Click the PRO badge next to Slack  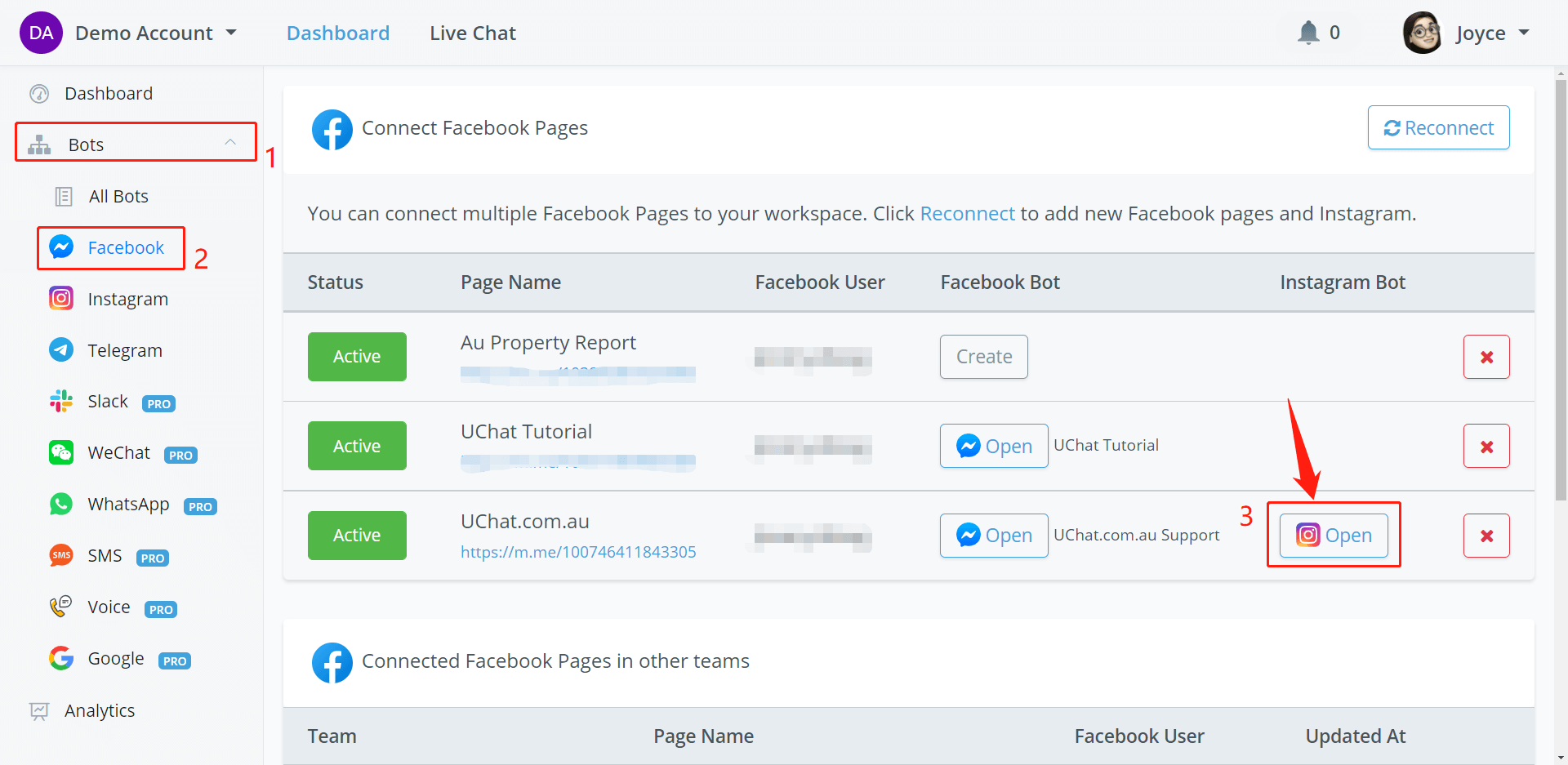[158, 403]
